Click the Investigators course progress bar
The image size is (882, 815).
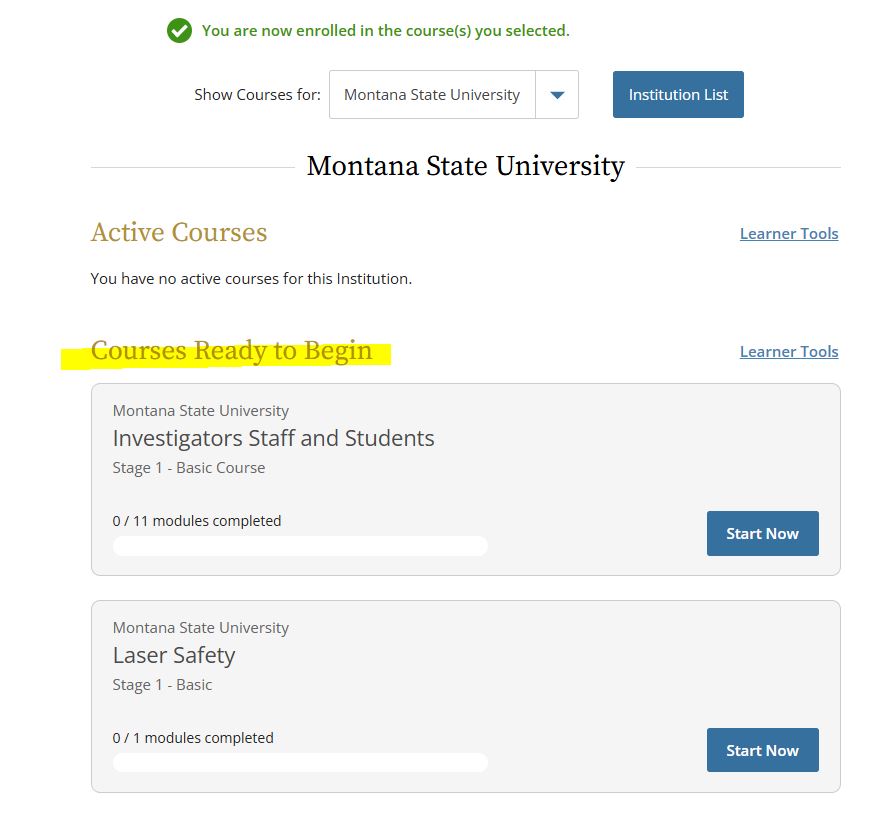pos(300,546)
